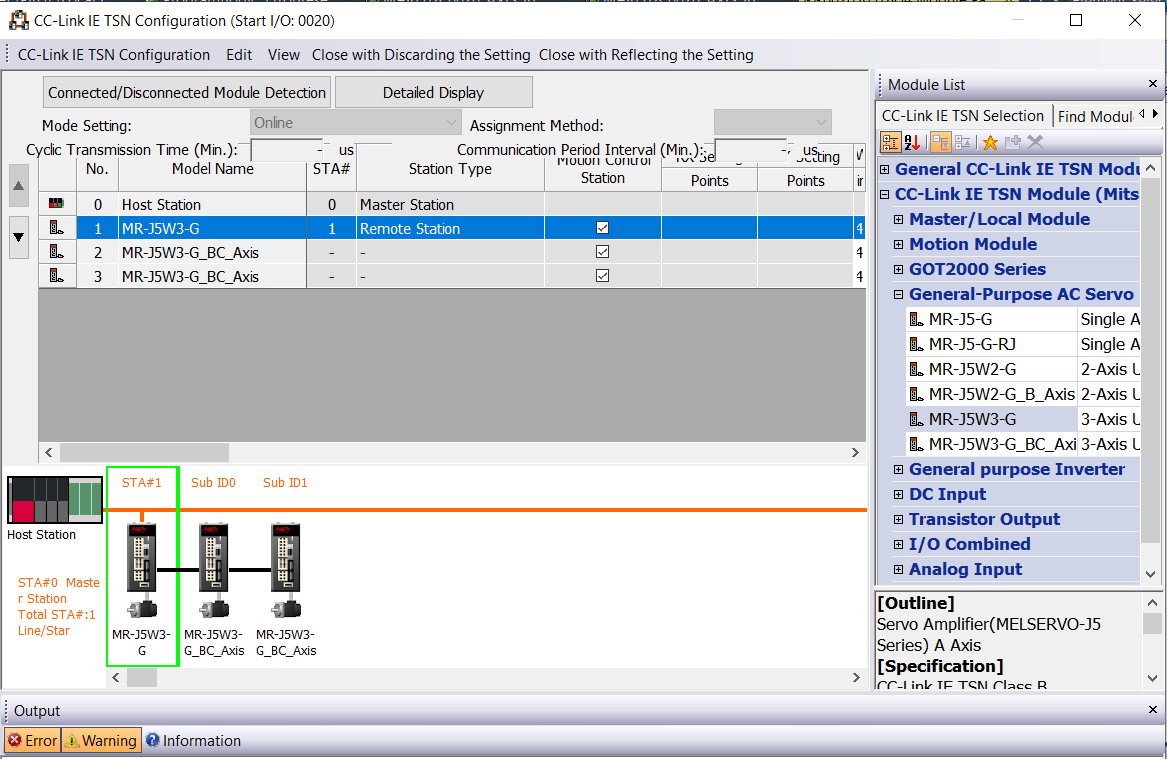1167x759 pixels.
Task: Click add-to-favorites folder plus icon
Action: pyautogui.click(x=1012, y=142)
